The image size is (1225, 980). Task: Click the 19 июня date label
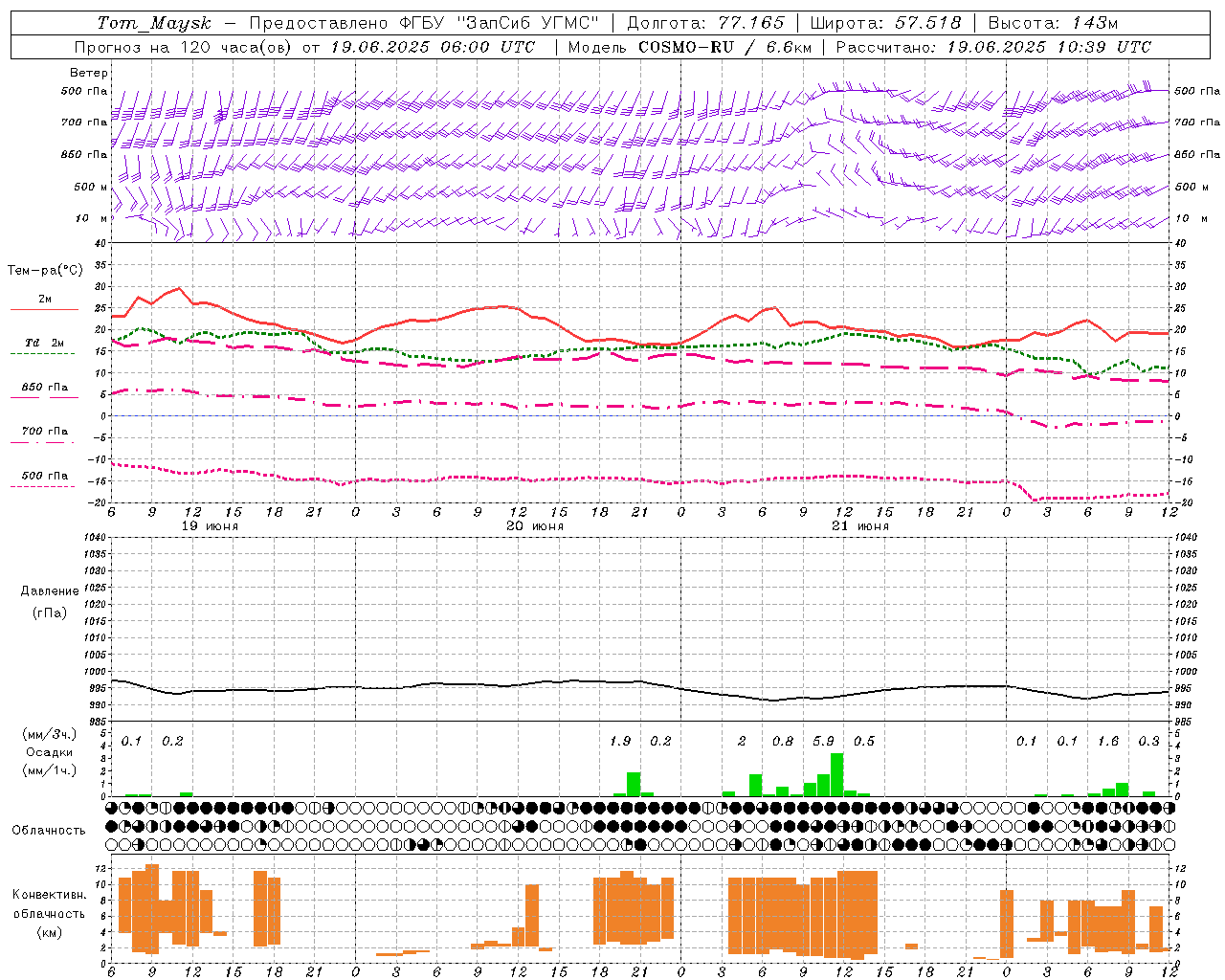(210, 526)
